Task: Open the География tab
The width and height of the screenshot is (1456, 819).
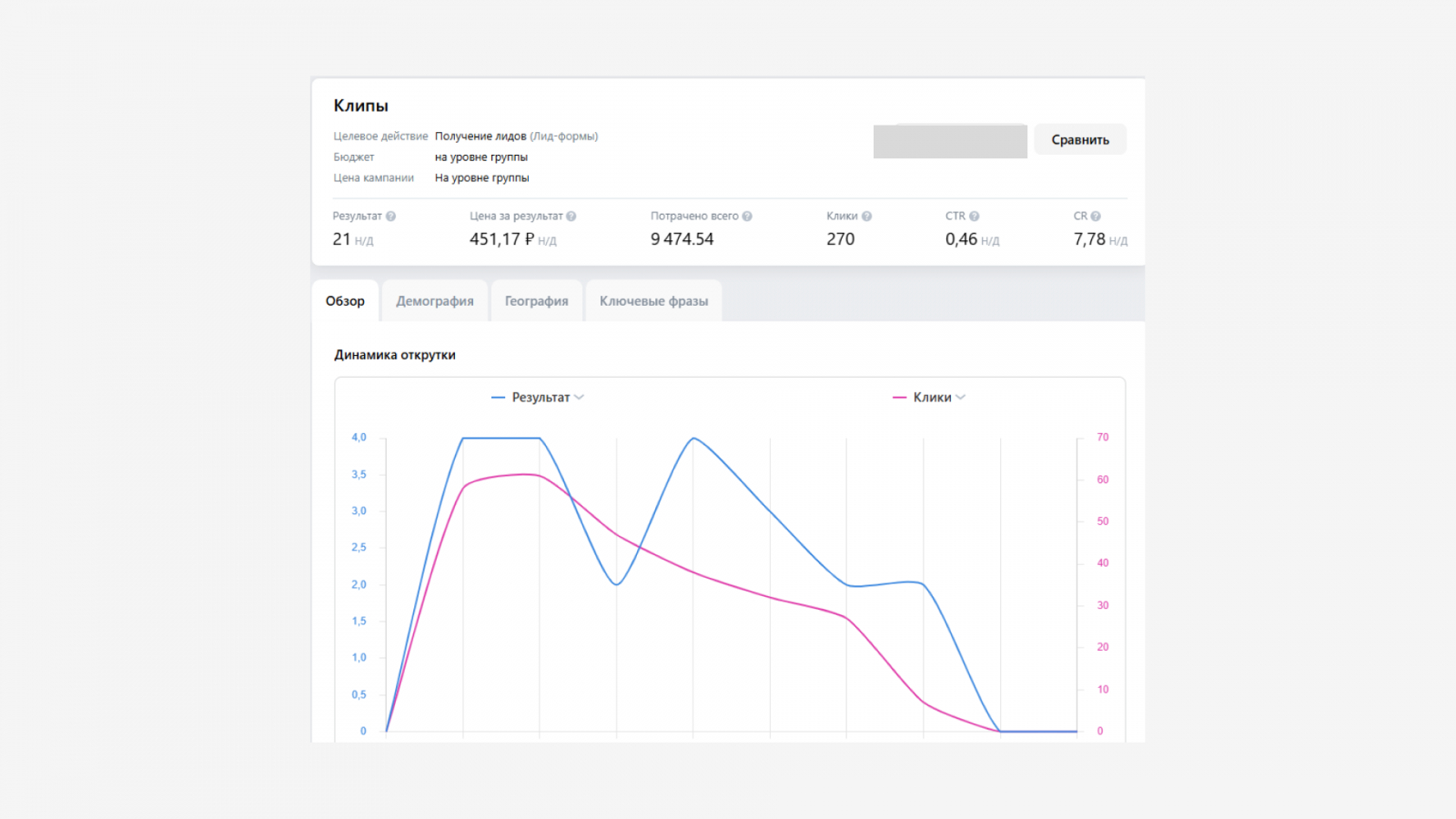Action: (x=536, y=301)
